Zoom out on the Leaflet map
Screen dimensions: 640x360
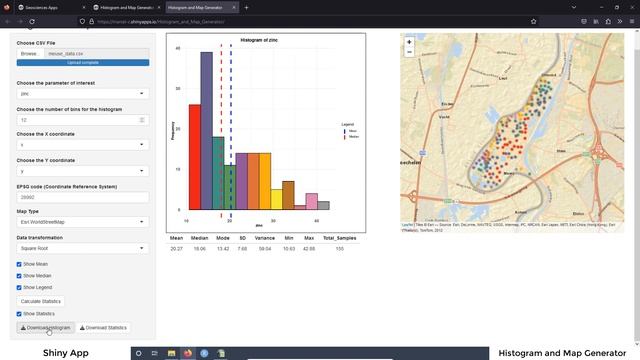point(409,52)
